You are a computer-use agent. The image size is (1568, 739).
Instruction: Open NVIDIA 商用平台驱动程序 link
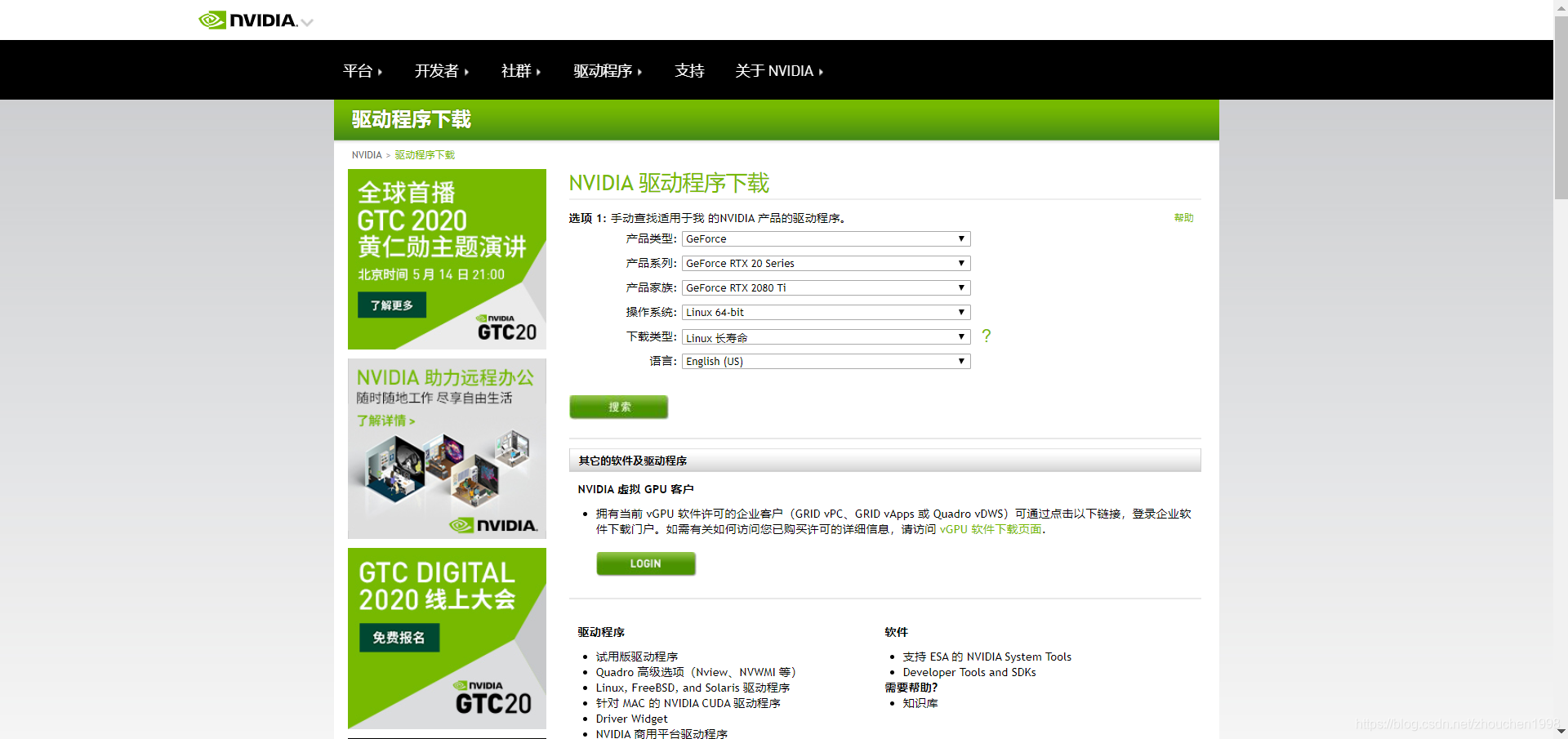point(661,733)
